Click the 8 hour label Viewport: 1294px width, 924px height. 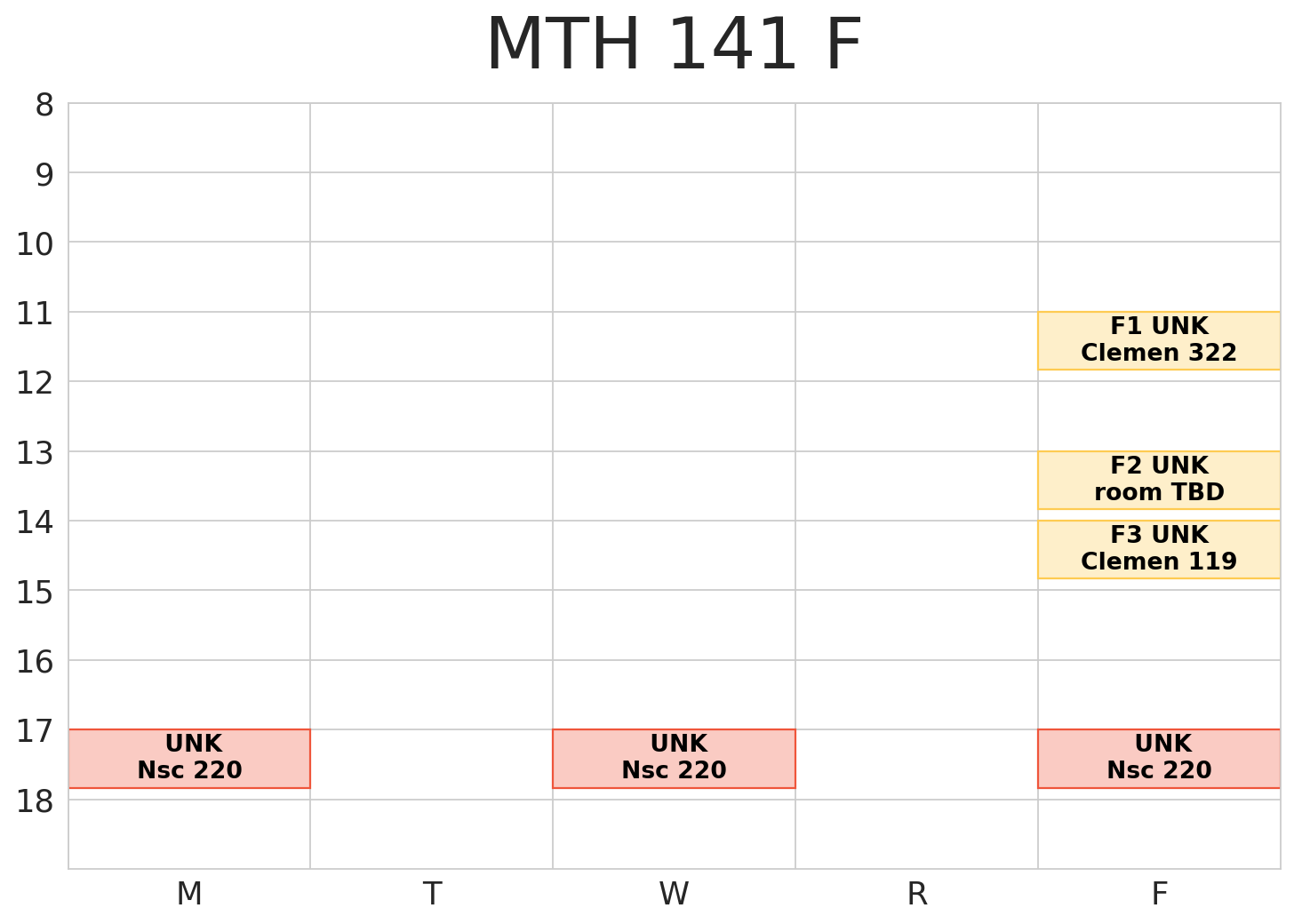tap(44, 106)
